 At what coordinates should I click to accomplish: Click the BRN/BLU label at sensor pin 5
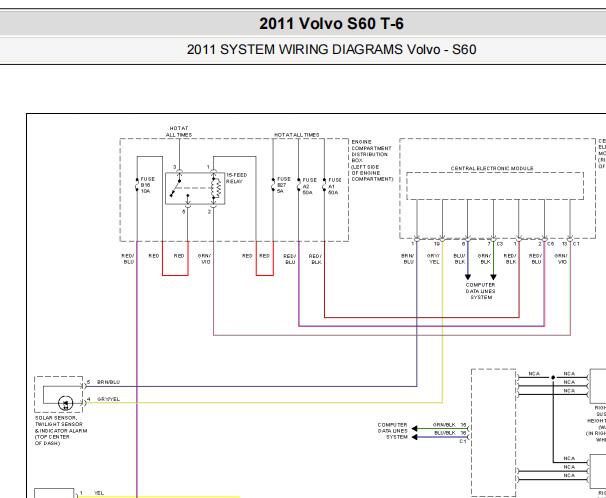pos(109,382)
